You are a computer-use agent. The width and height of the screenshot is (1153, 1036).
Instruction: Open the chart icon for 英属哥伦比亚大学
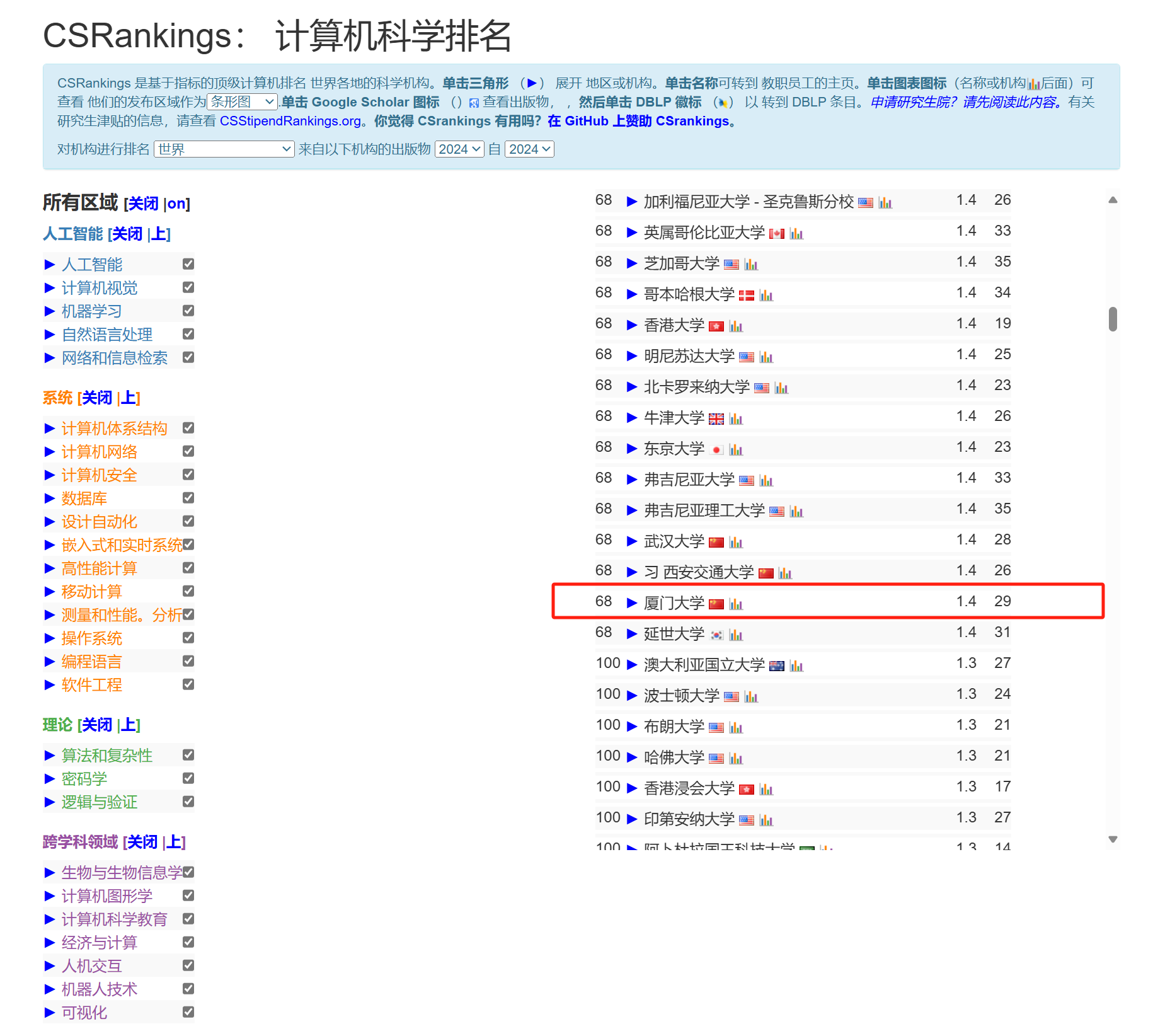(x=796, y=234)
